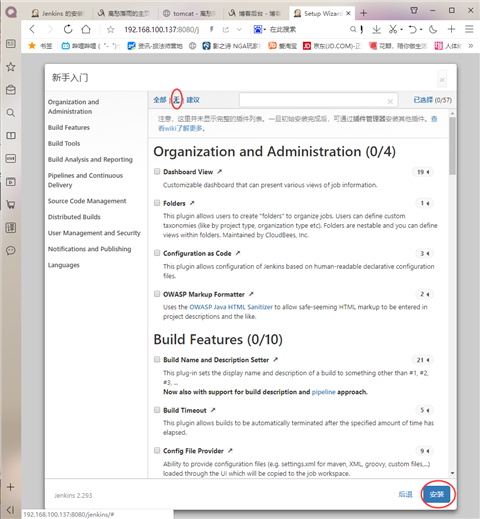Jump to Languages category

click(64, 265)
